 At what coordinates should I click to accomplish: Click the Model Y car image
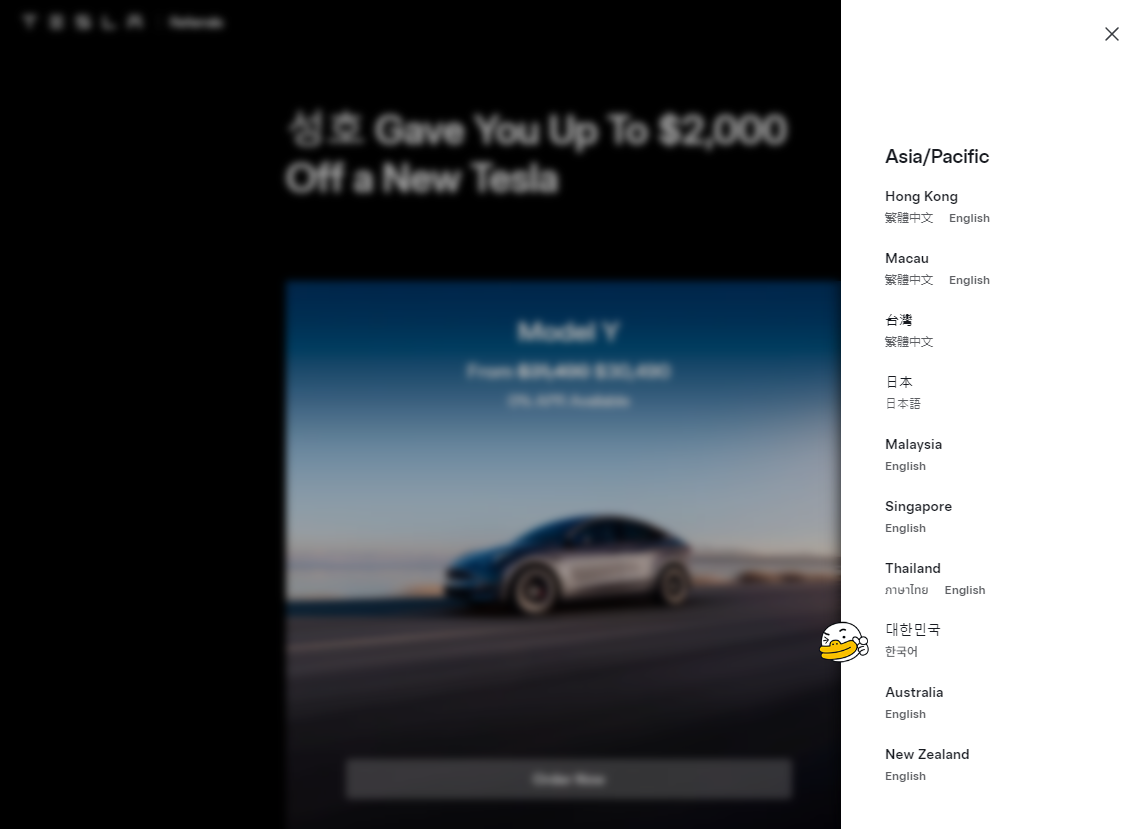point(563,554)
